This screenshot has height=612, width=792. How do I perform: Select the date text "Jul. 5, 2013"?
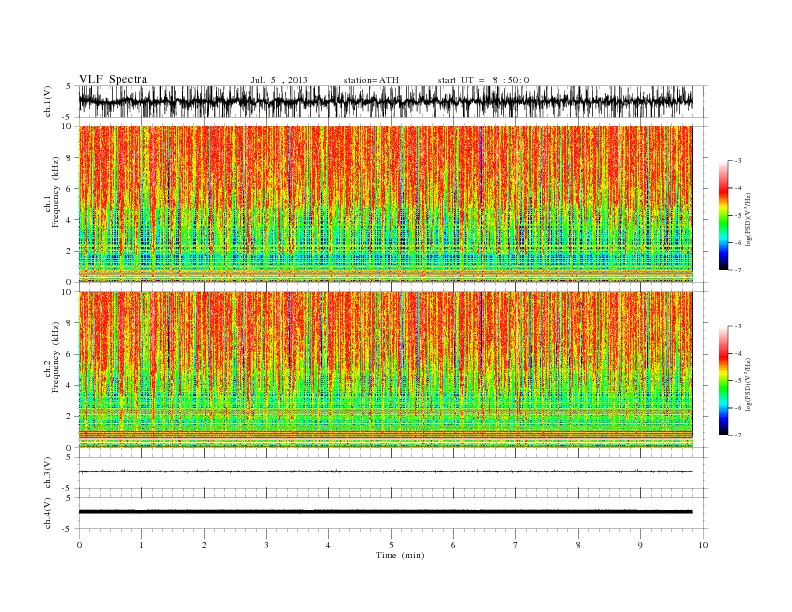pyautogui.click(x=279, y=80)
